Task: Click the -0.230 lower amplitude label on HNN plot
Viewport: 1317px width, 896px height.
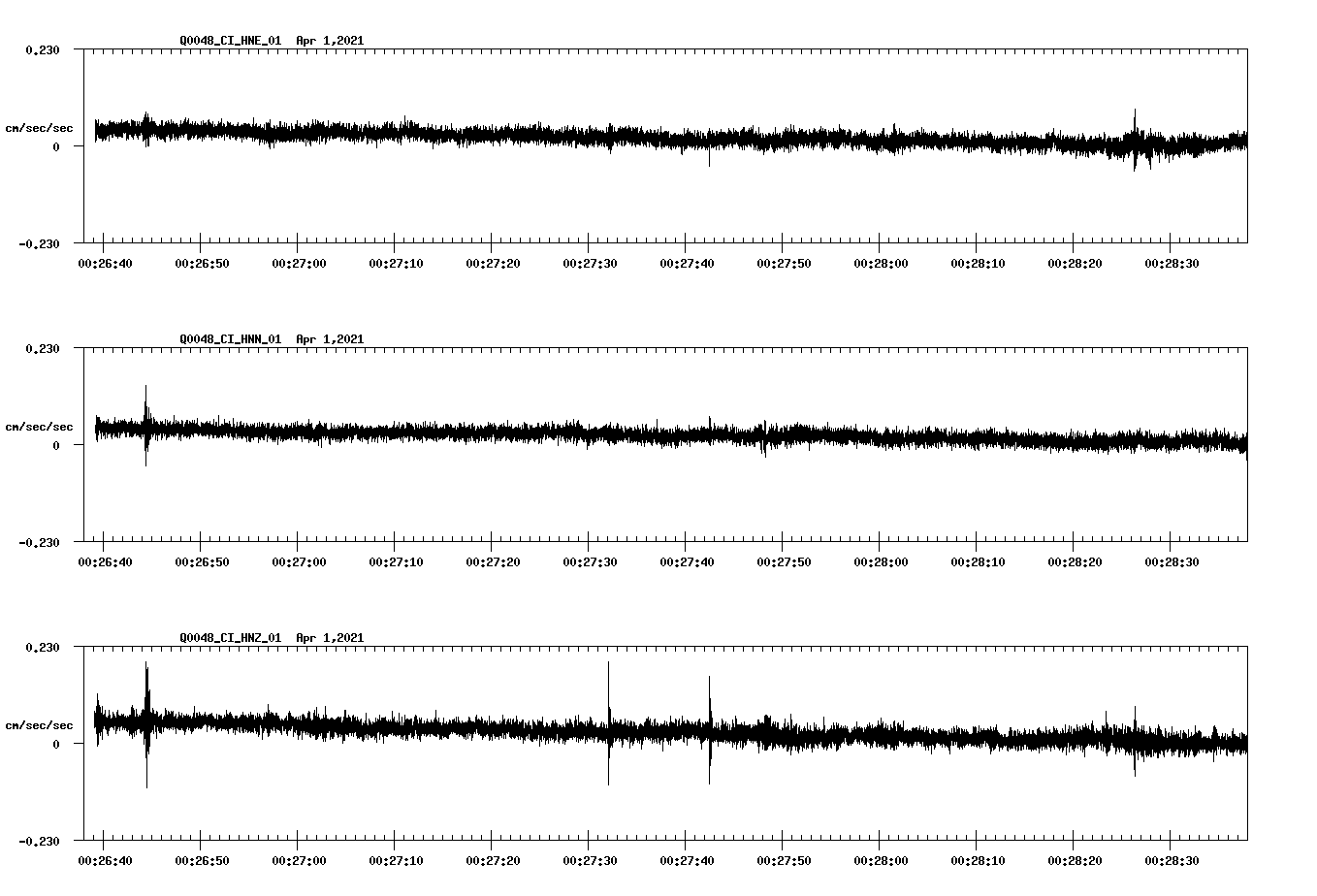Action: tap(37, 543)
